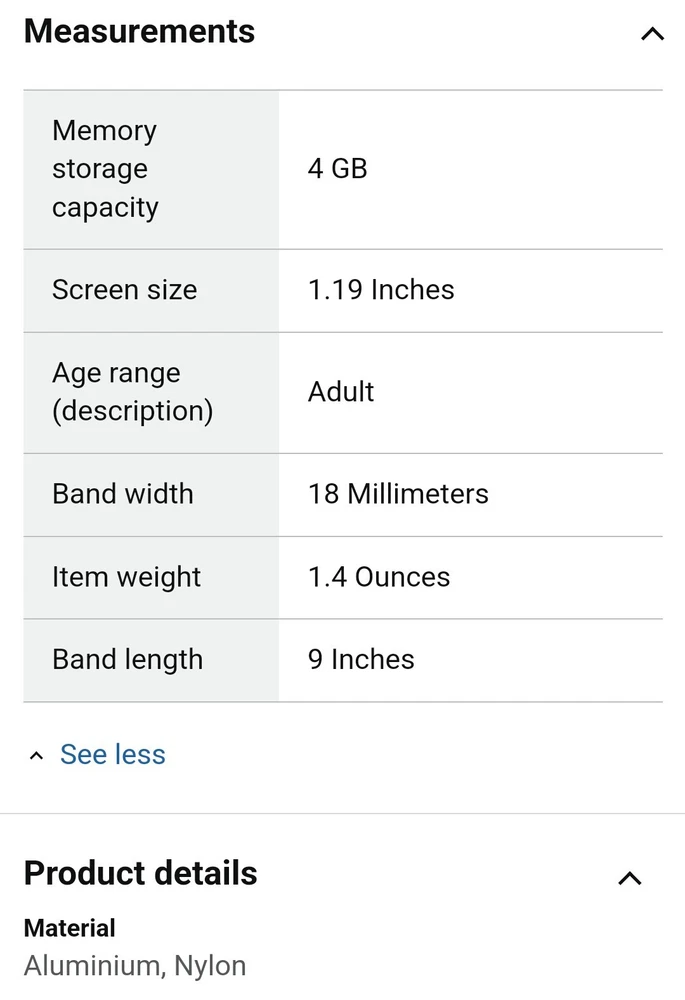
Task: Click the See less link
Action: coord(112,754)
